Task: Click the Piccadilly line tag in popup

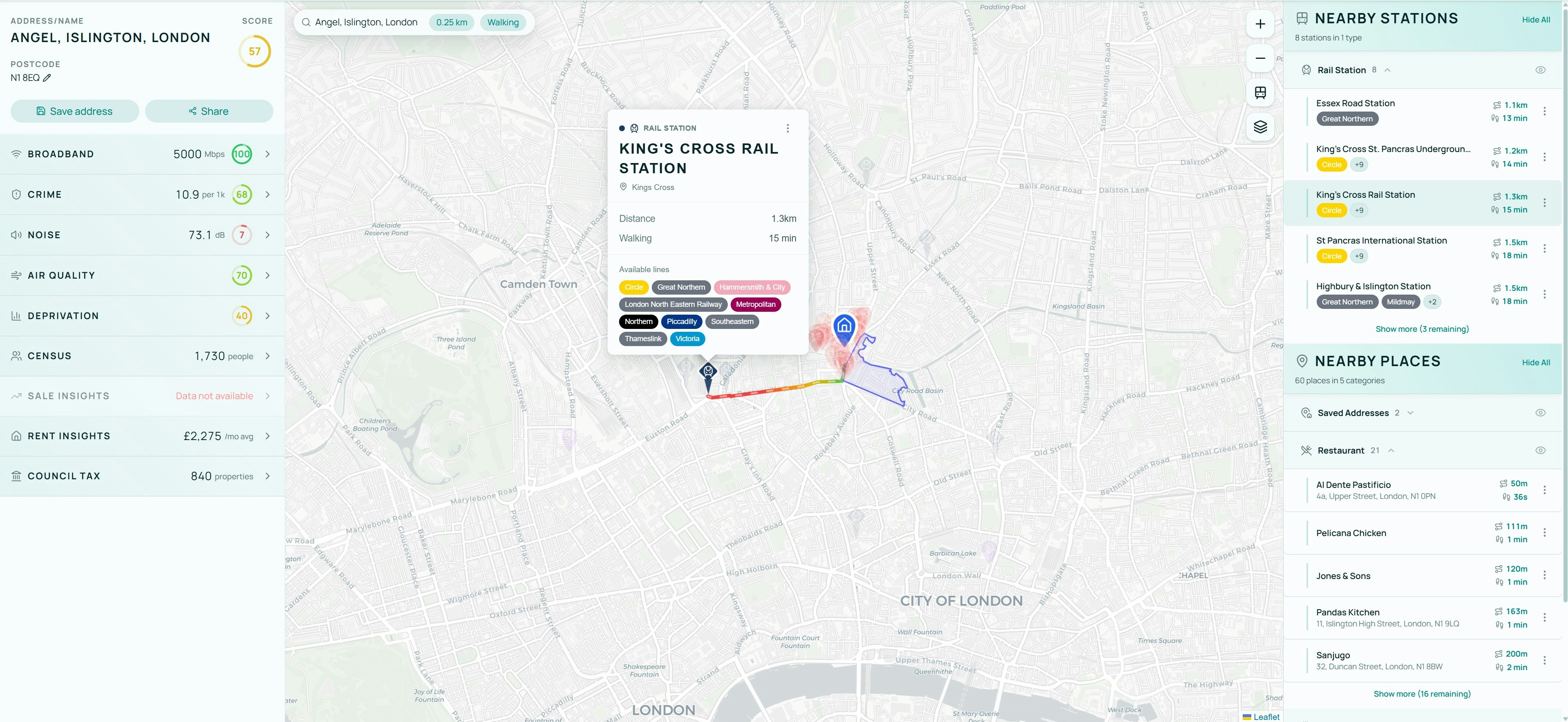Action: pyautogui.click(x=681, y=322)
